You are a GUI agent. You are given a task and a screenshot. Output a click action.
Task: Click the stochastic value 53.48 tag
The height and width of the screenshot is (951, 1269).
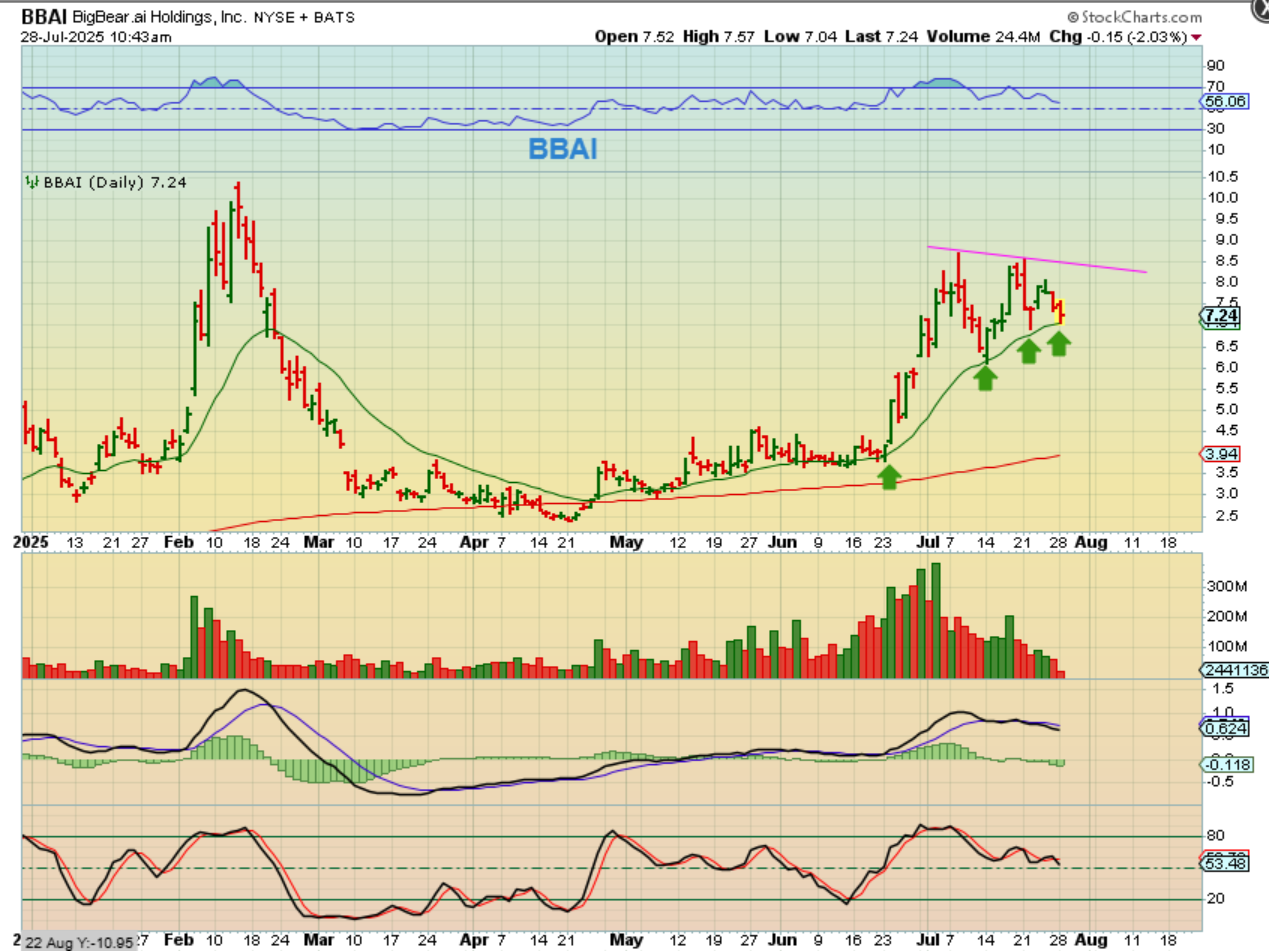pos(1225,865)
